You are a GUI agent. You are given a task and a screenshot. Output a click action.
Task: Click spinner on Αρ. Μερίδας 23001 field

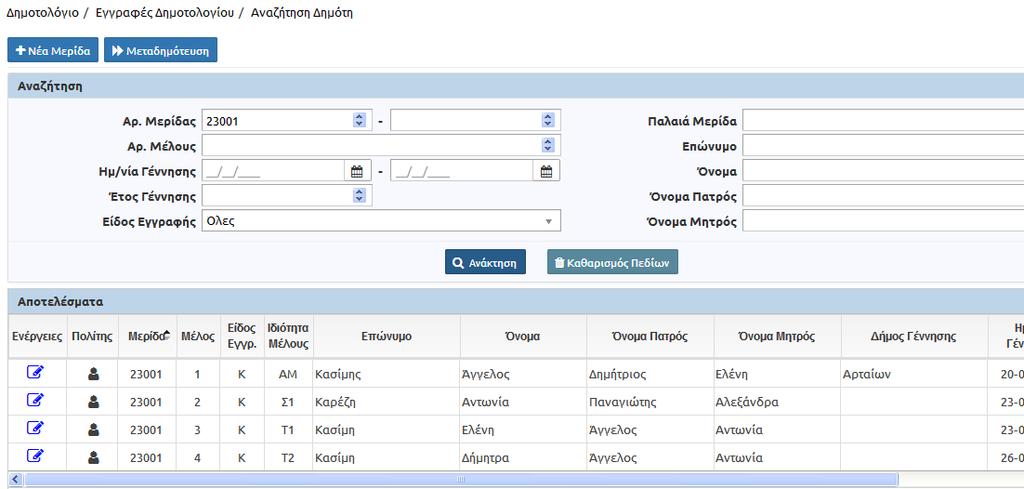[359, 120]
